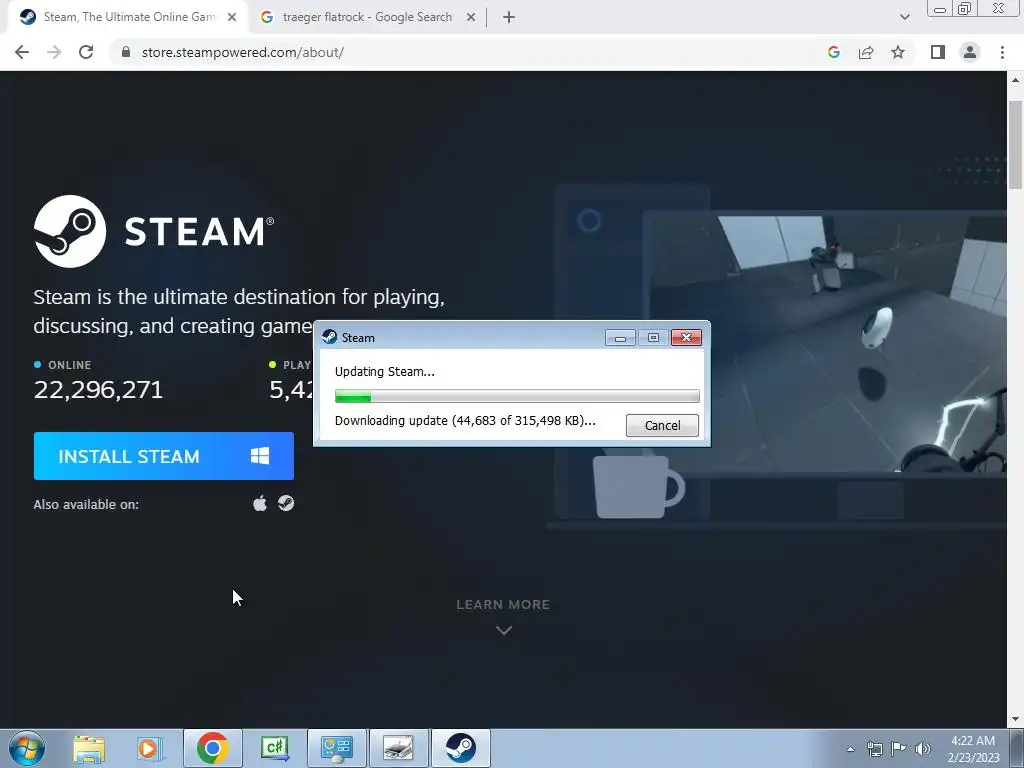Click the scrollbar down arrow
Viewport: 1024px width, 768px height.
(x=1016, y=720)
